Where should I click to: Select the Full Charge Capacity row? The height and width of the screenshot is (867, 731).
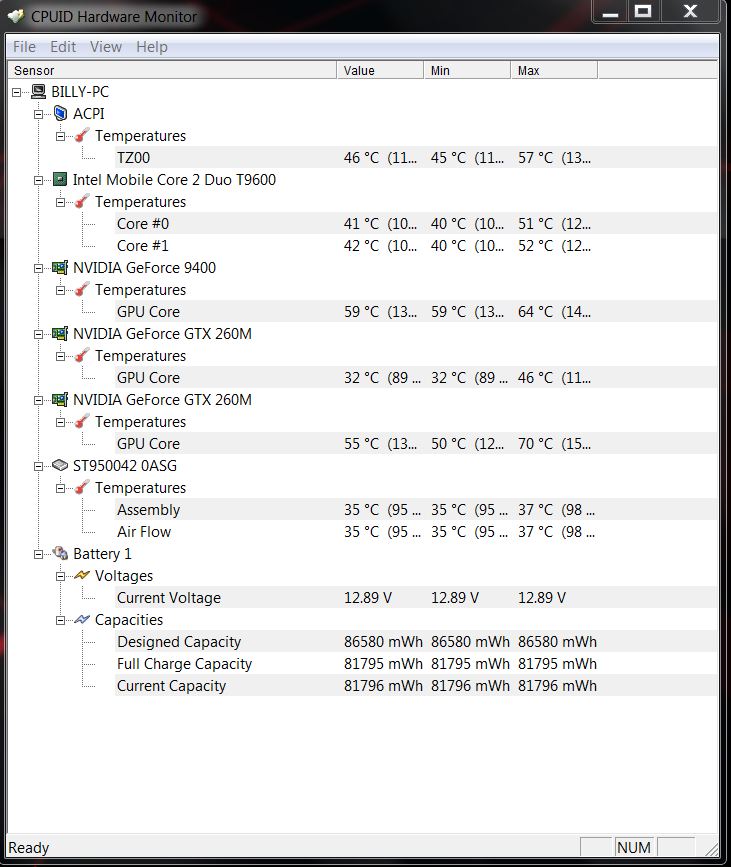click(184, 664)
